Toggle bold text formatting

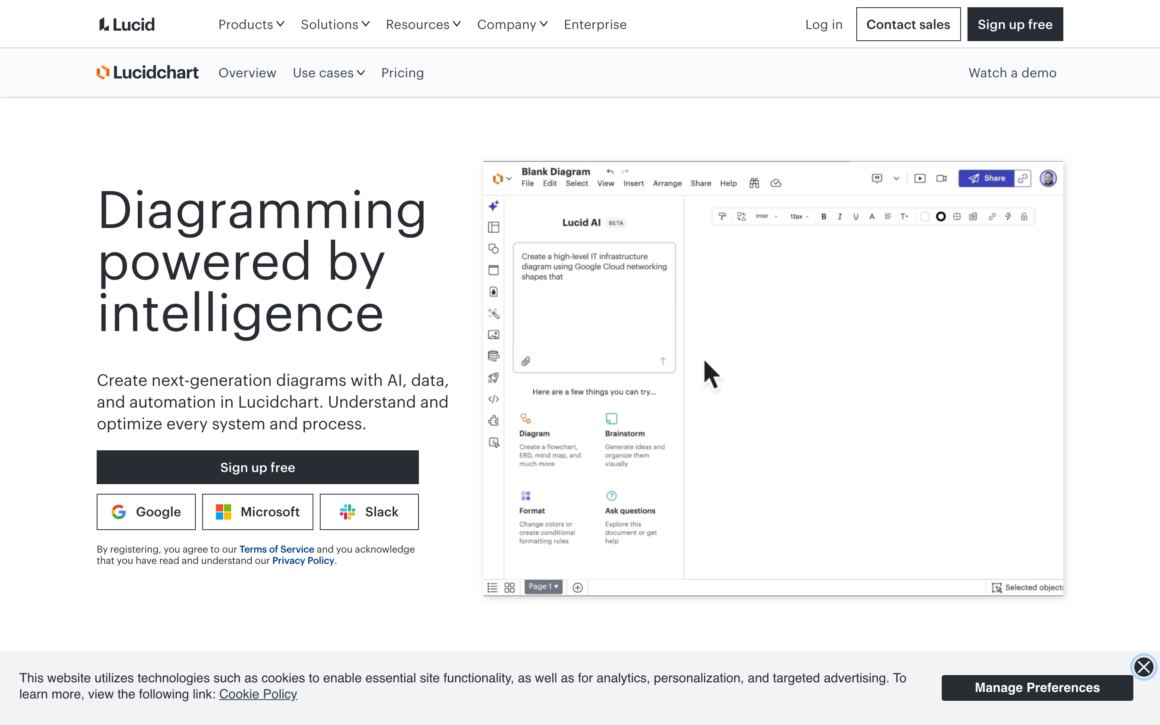coord(823,217)
